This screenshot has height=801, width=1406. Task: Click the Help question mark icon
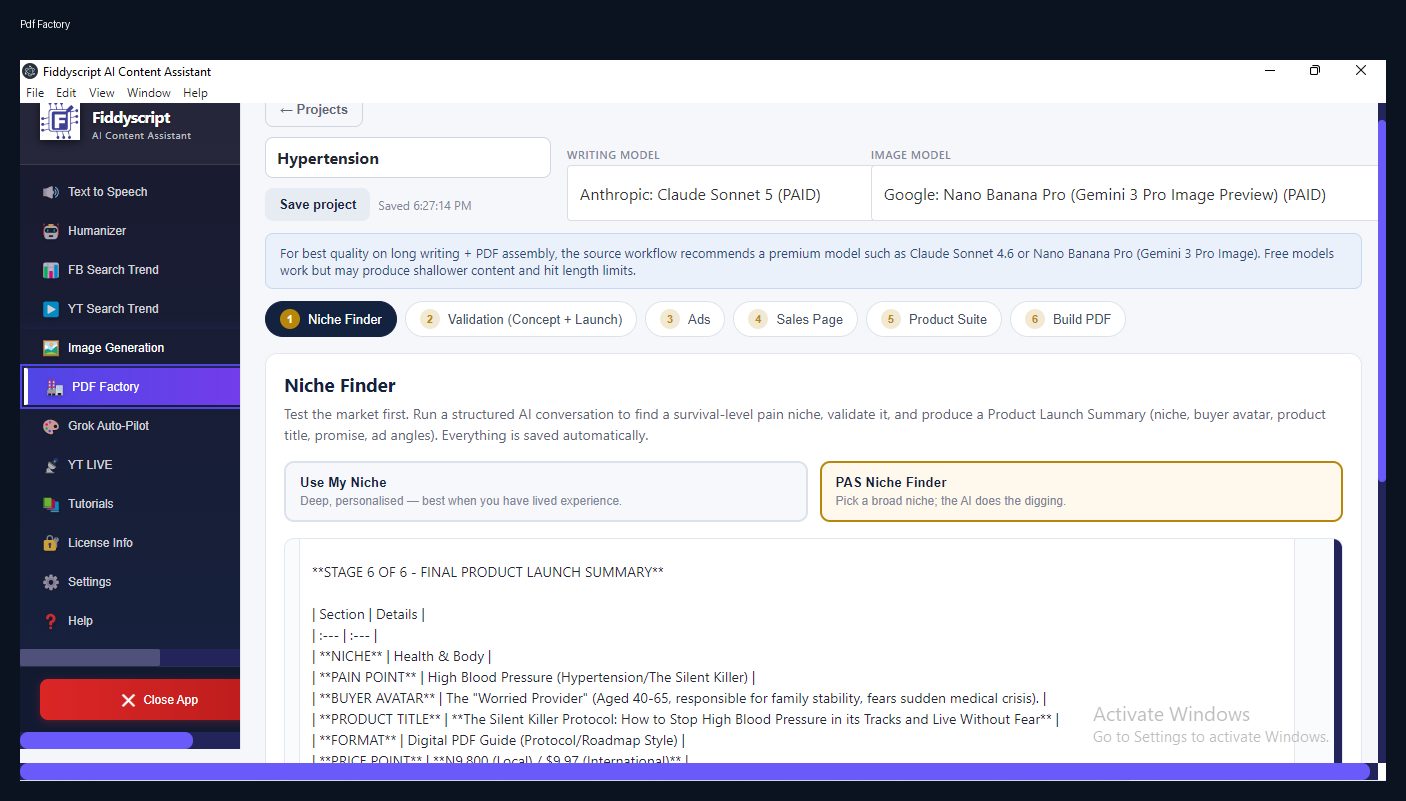click(x=51, y=621)
